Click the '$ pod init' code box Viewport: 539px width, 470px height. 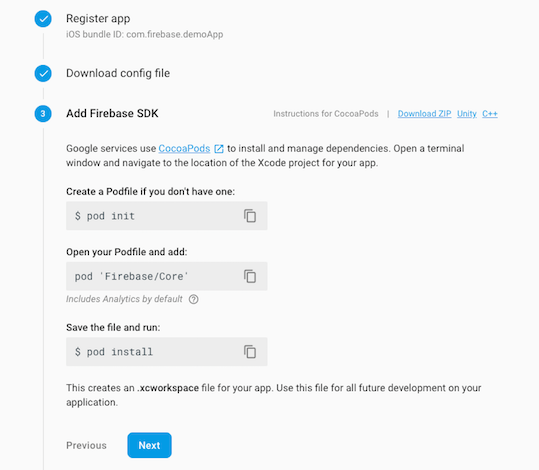[167, 216]
